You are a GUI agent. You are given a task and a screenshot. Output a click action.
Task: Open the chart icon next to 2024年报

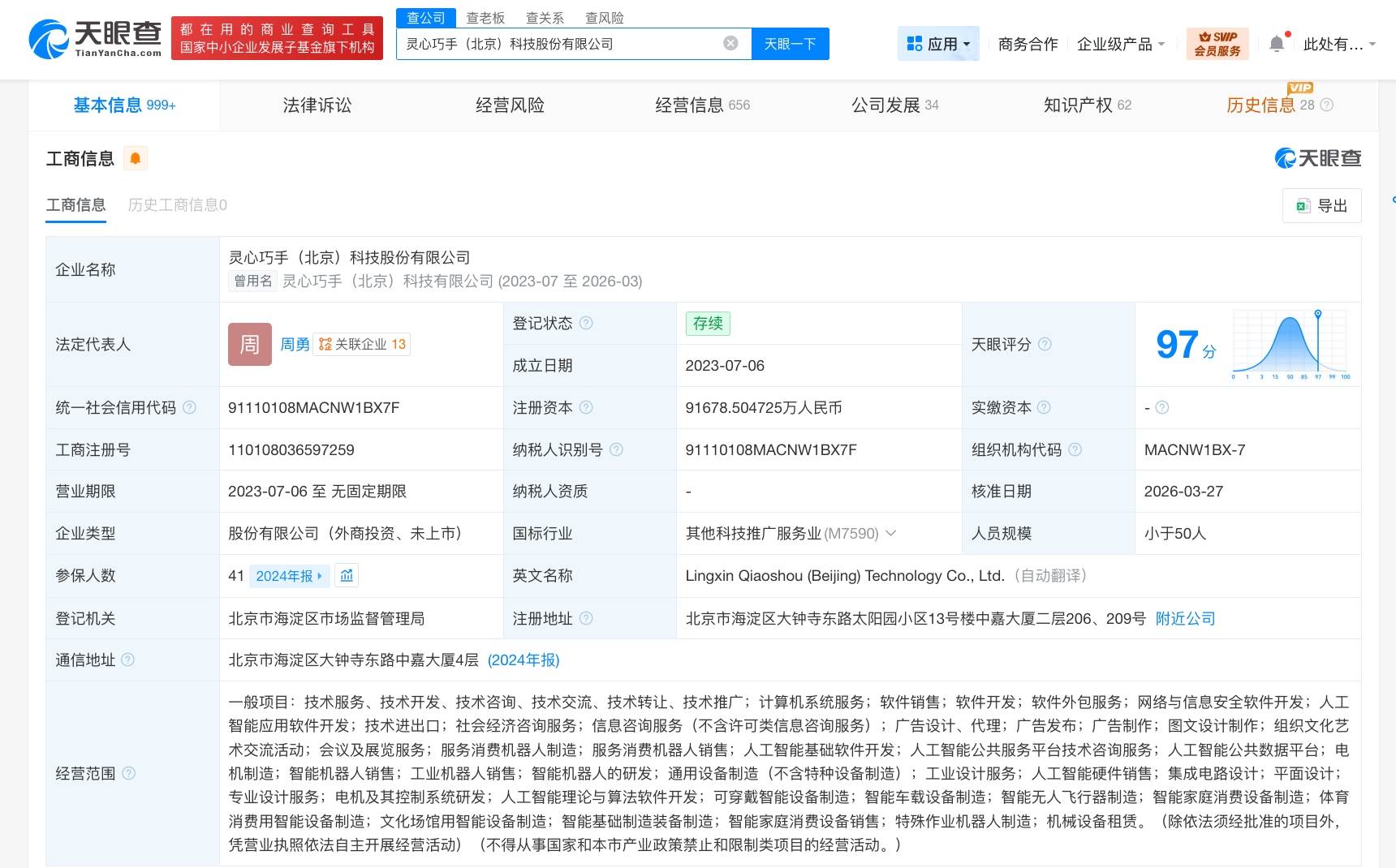pyautogui.click(x=347, y=576)
